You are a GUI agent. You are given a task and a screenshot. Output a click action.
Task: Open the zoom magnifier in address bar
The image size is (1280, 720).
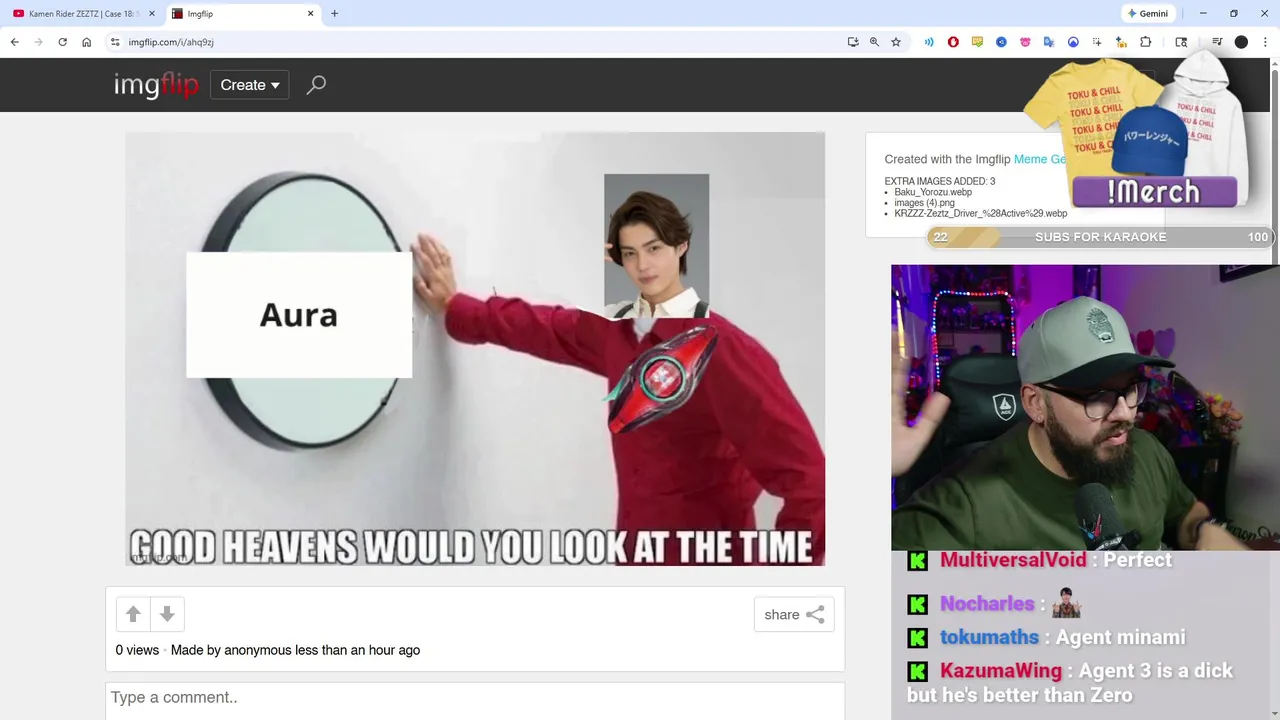874,42
